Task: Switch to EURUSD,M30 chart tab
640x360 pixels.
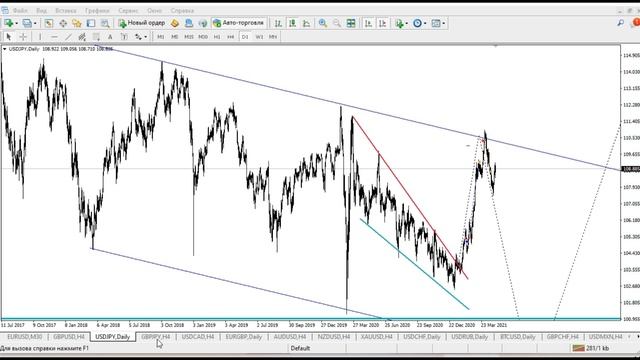Action: click(24, 337)
